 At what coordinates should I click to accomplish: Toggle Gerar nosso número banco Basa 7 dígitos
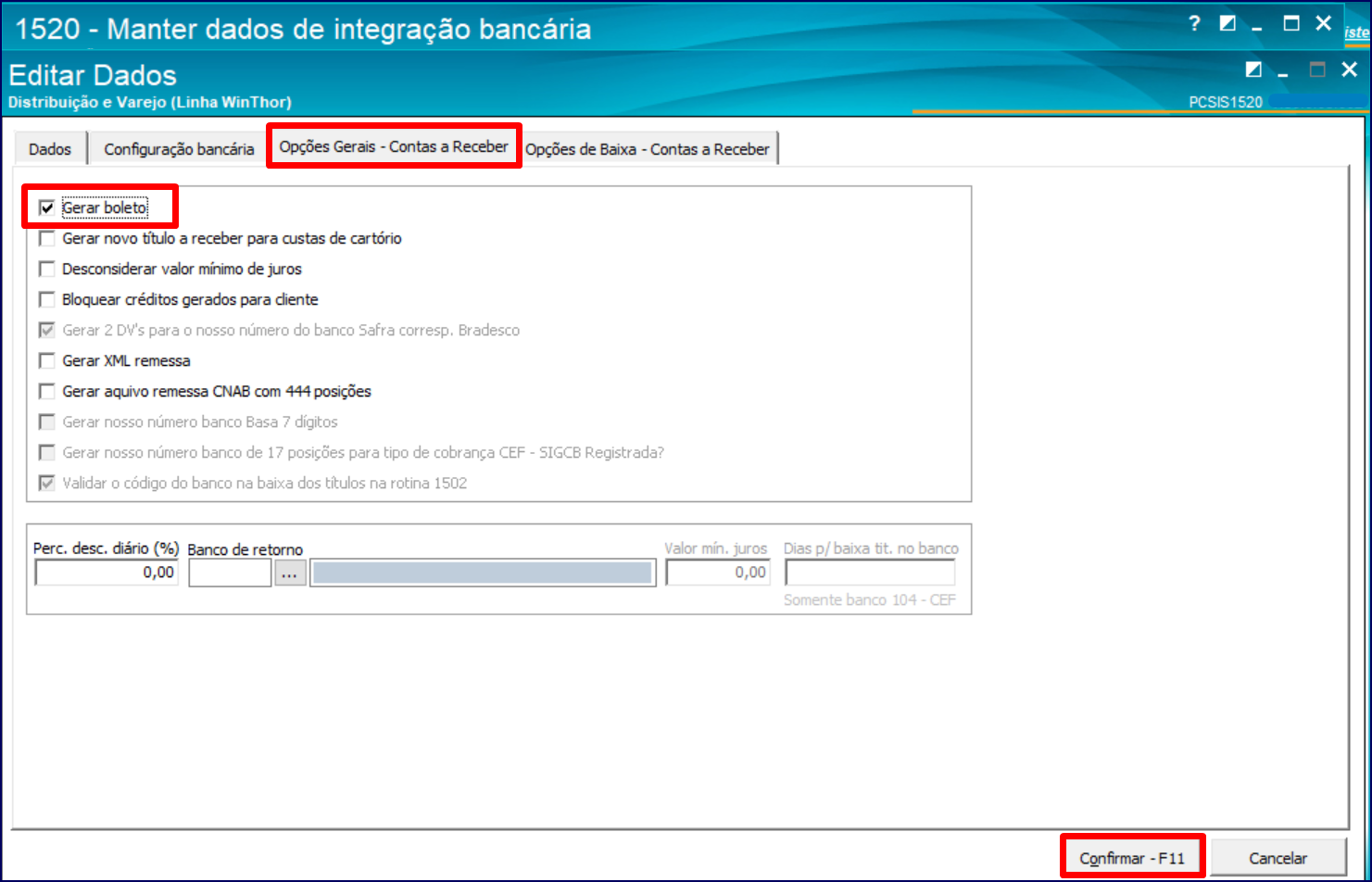(x=47, y=422)
